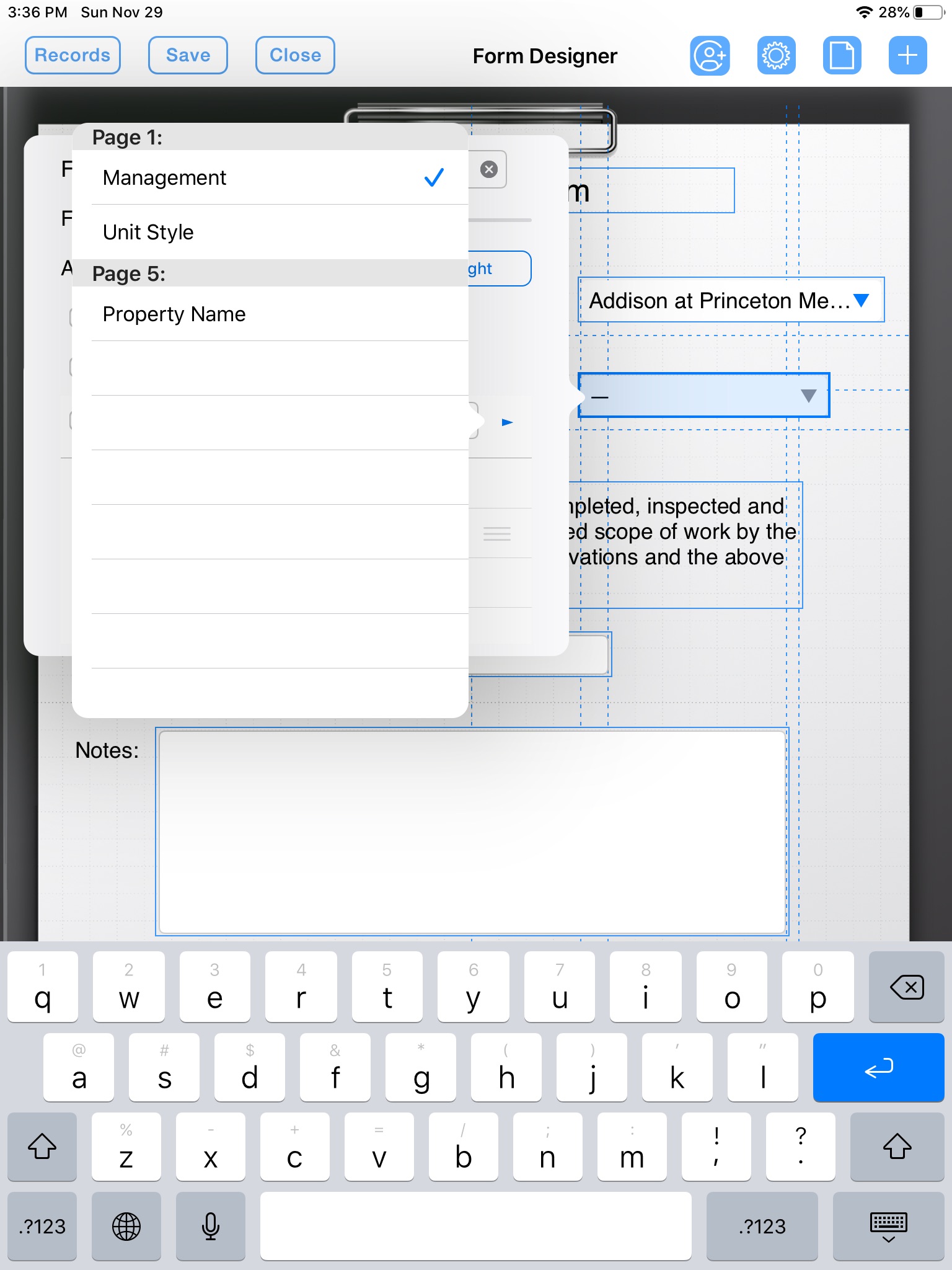This screenshot has width=952, height=1270.
Task: Open the selected empty dropdown field
Action: [704, 396]
